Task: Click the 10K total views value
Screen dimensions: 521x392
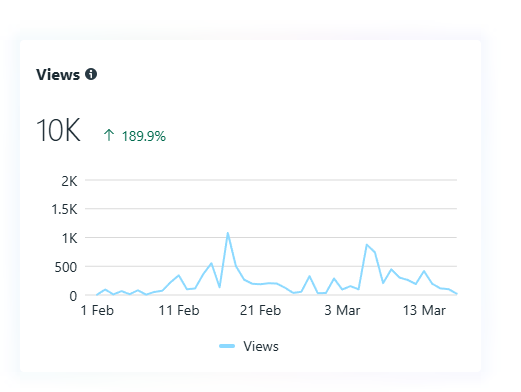Action: point(58,130)
